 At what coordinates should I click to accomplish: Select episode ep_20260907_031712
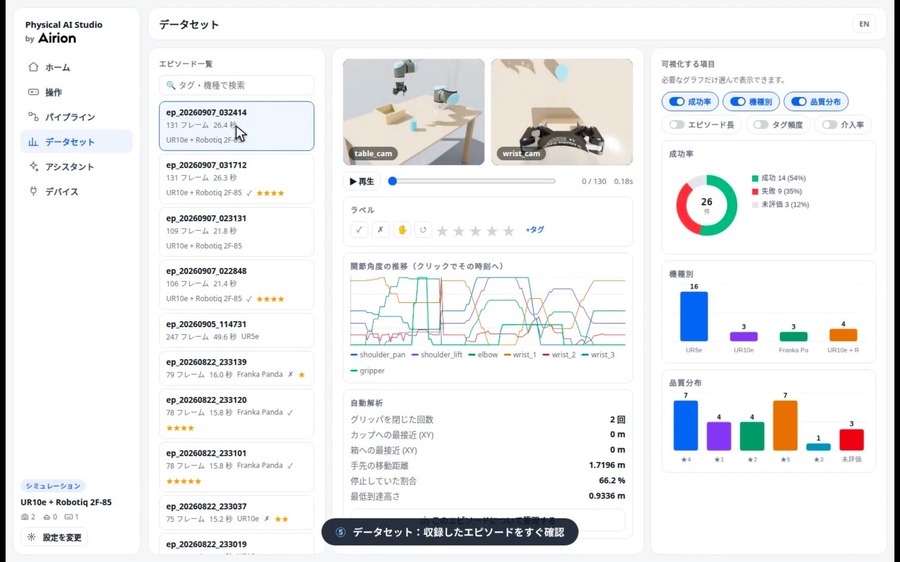click(236, 179)
